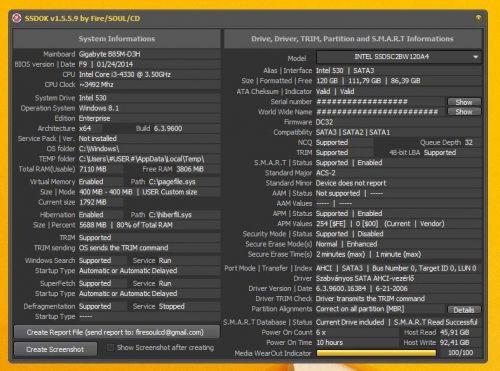Screen dimensions: 500x371
Task: Select the Queue Depth 32 value
Action: point(469,143)
